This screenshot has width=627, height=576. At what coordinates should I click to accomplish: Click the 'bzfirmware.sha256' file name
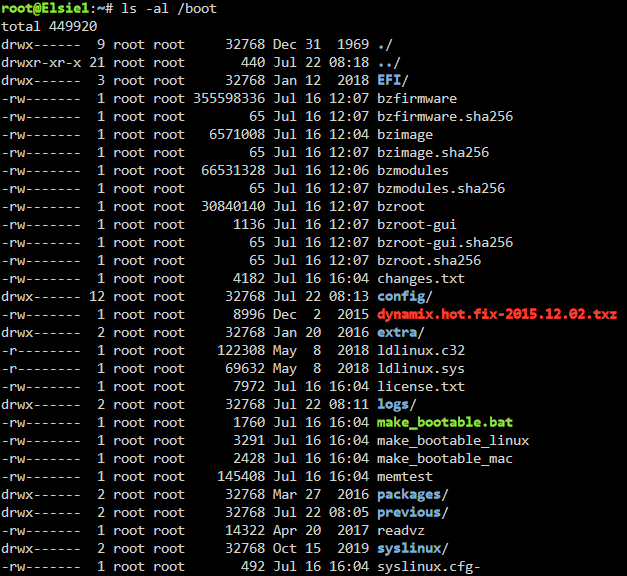(445, 116)
